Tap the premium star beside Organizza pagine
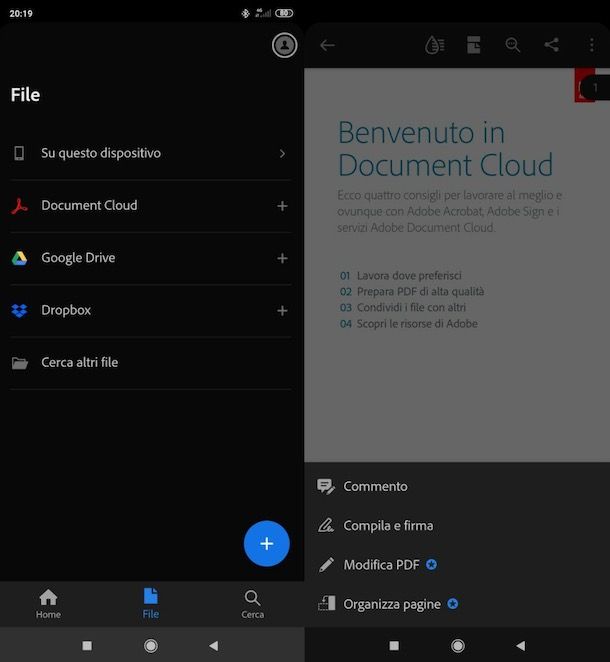 click(x=453, y=604)
